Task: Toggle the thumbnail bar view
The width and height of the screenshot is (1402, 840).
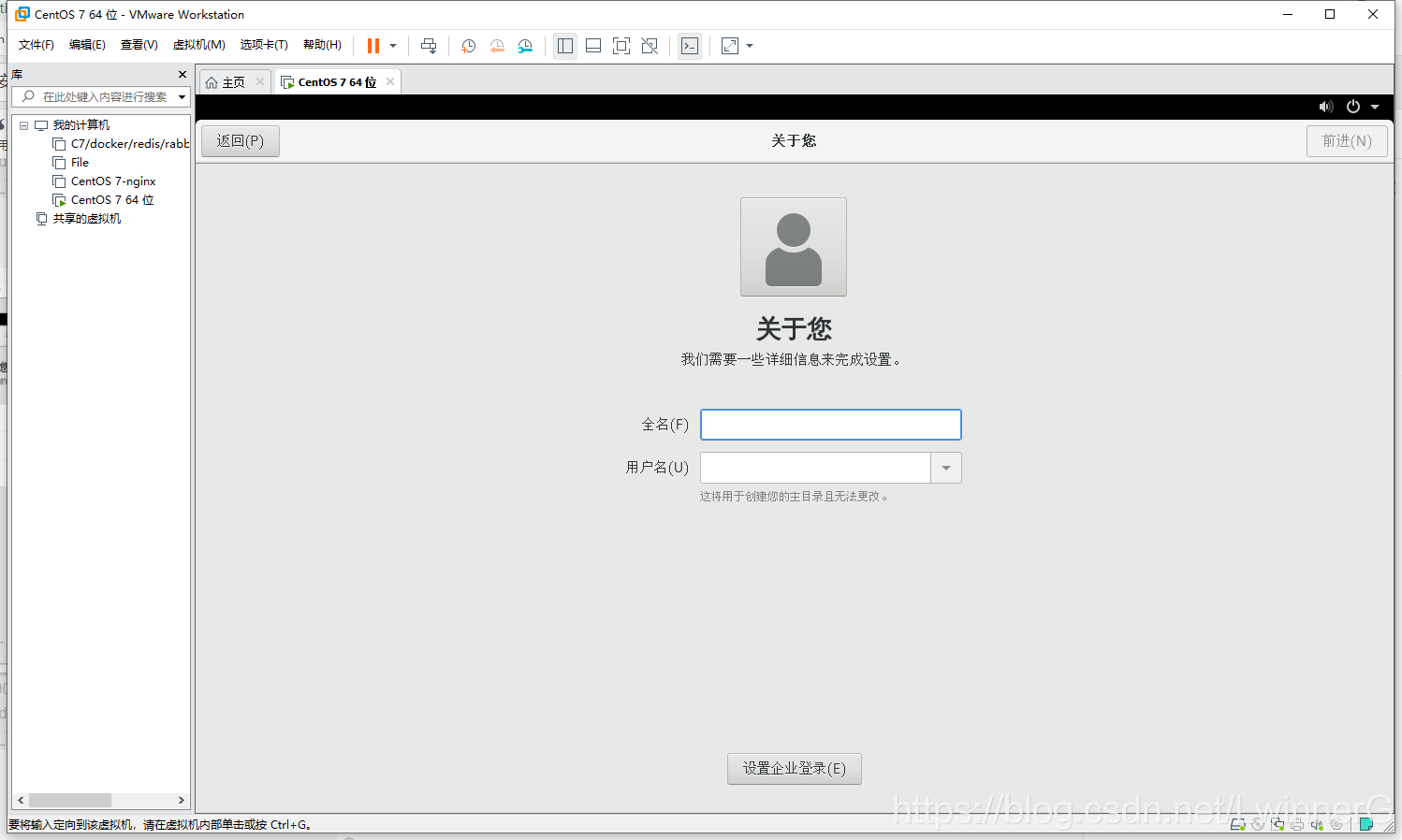Action: [x=593, y=46]
